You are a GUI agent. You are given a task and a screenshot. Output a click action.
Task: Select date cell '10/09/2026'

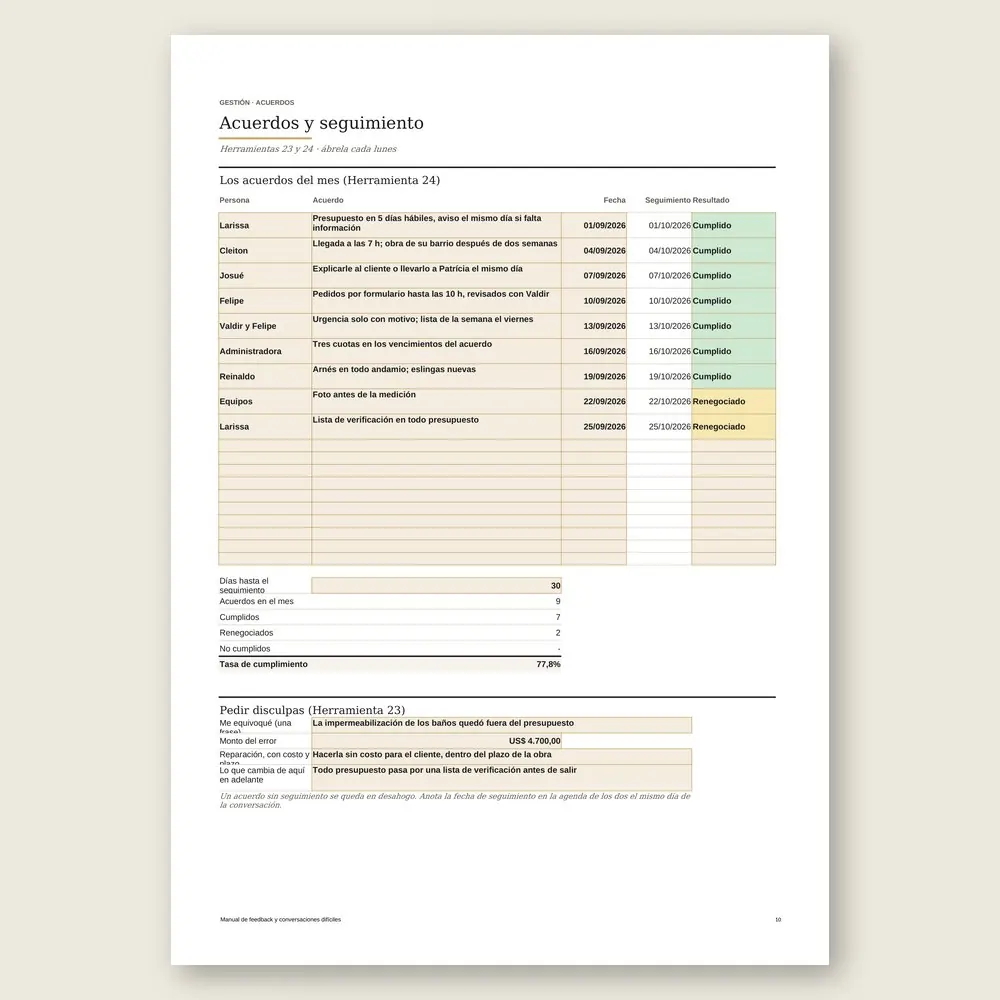pos(594,300)
